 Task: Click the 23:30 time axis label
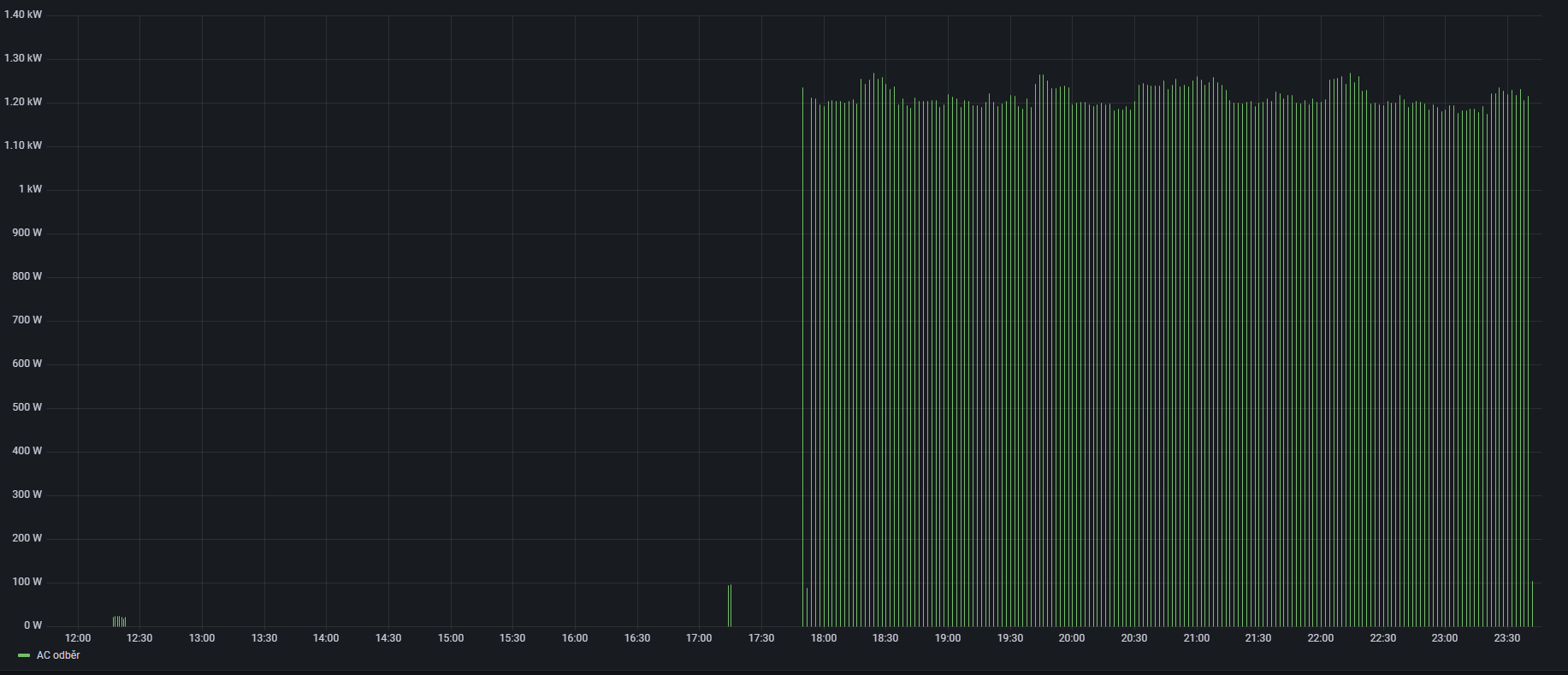1507,638
